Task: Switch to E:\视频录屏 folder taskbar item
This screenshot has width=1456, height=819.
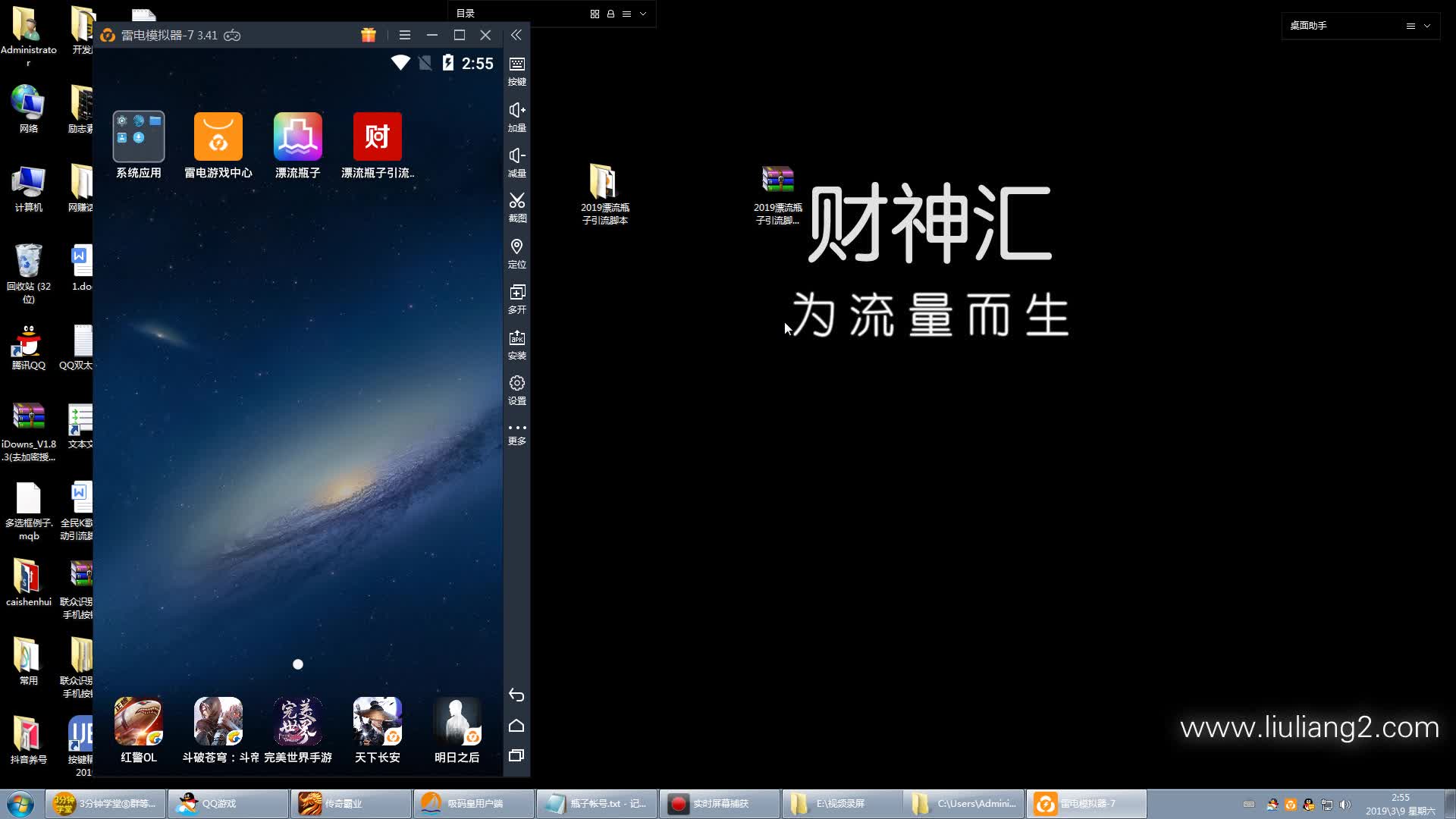Action: [843, 804]
